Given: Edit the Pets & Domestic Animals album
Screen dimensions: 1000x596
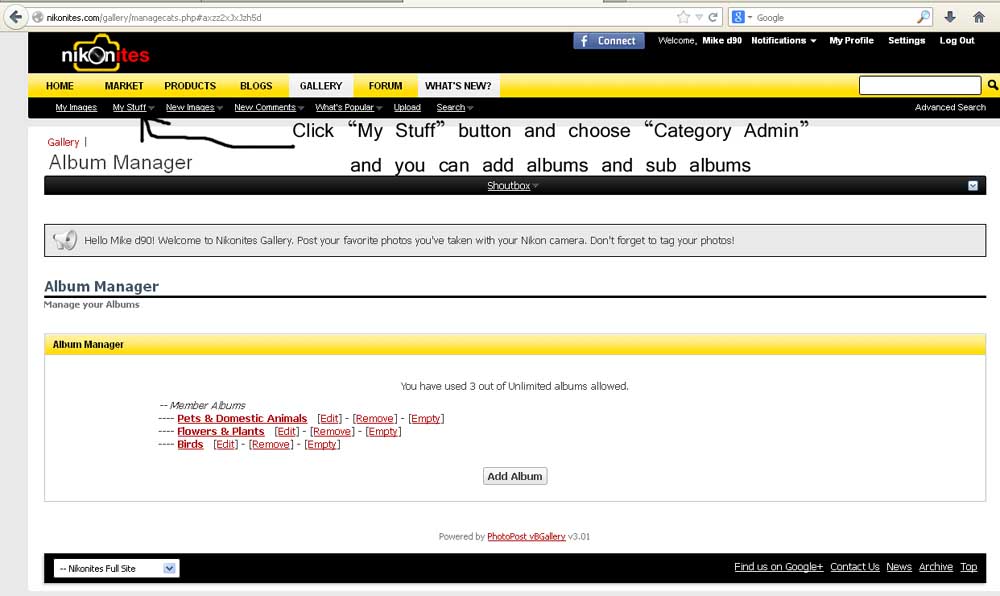Looking at the screenshot, I should click(x=329, y=419).
